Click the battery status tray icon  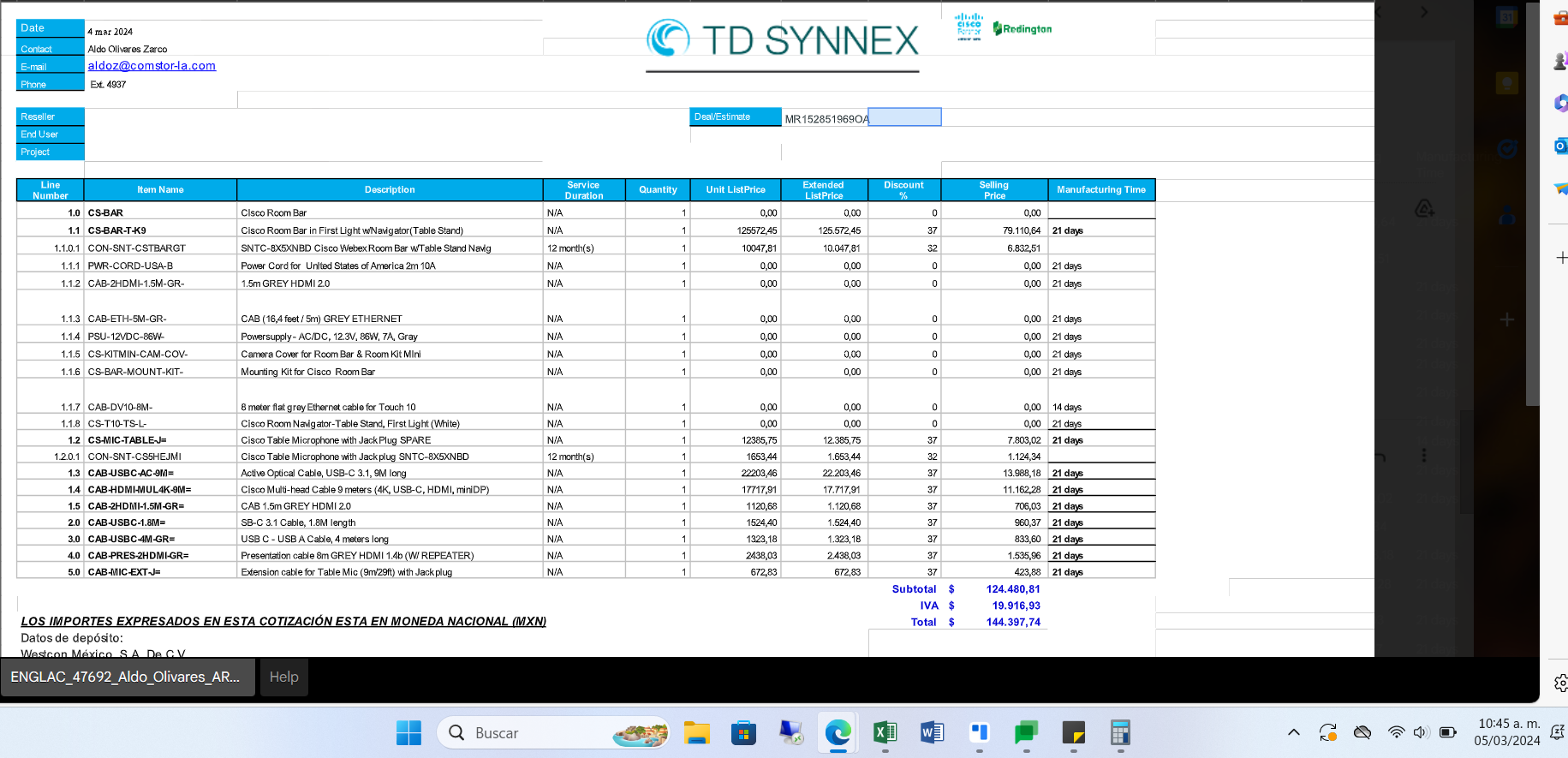pos(1448,732)
